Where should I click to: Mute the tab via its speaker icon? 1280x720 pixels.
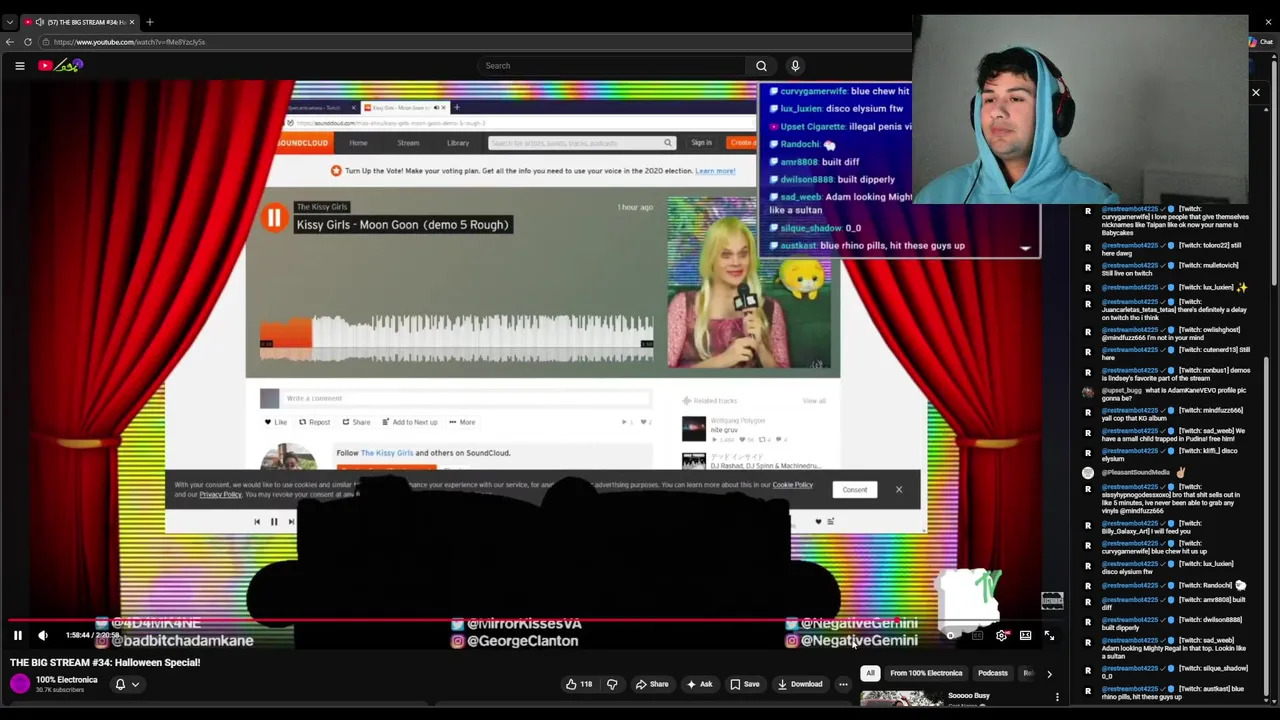pos(40,22)
